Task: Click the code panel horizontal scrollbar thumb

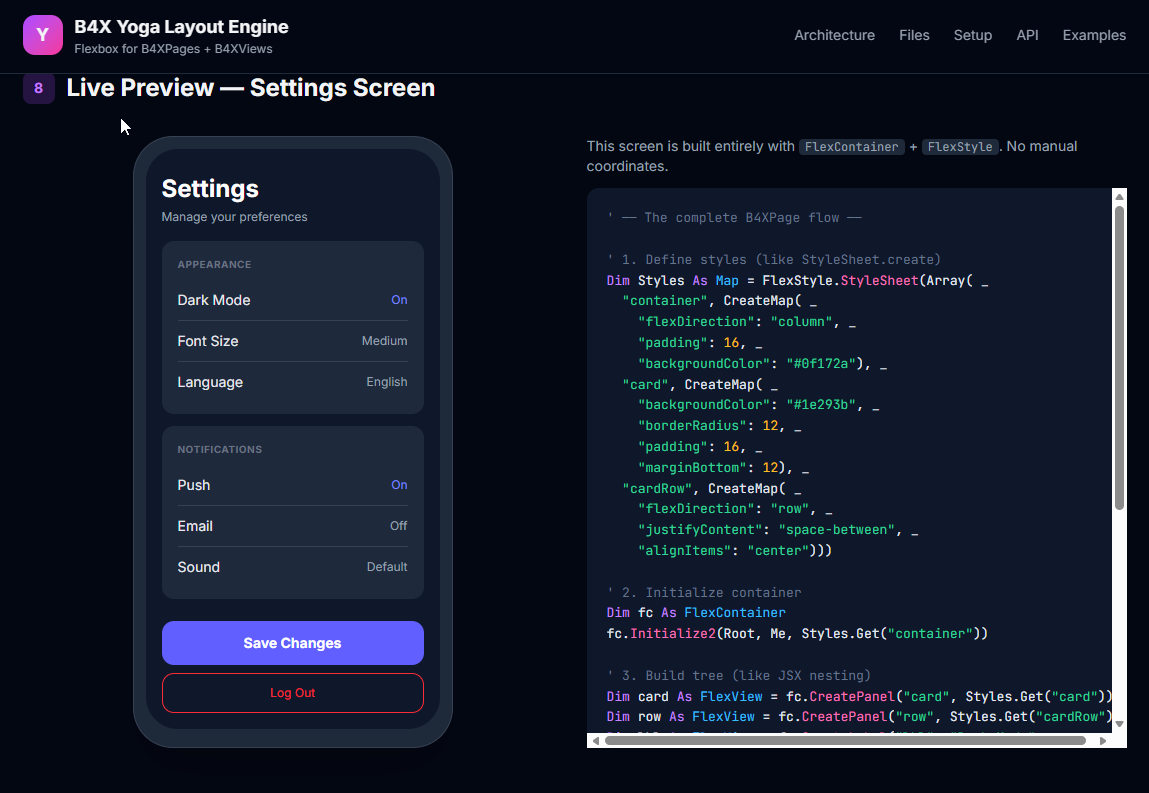Action: tap(845, 741)
